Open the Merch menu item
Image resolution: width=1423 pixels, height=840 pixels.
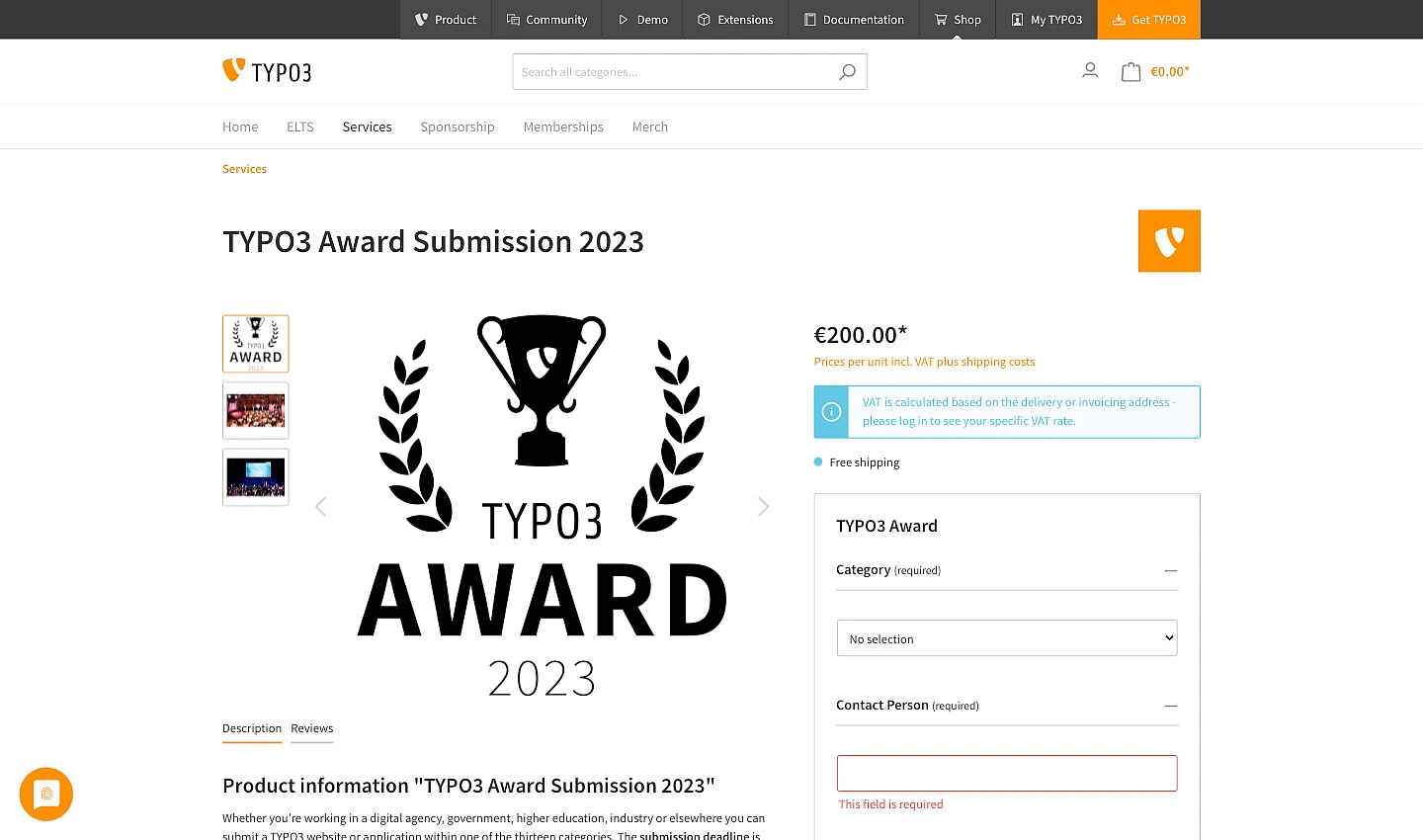[649, 126]
